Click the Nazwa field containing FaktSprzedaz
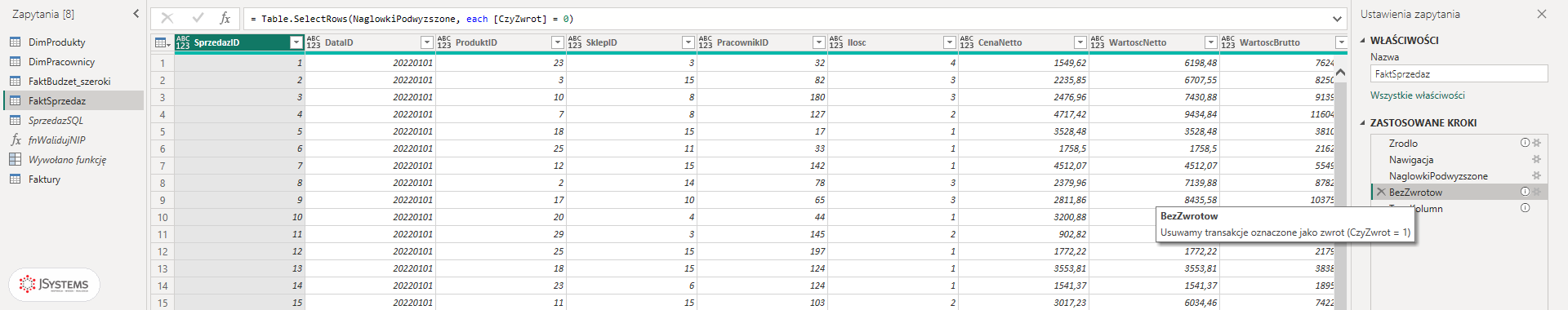1568x310 pixels. pyautogui.click(x=1459, y=73)
